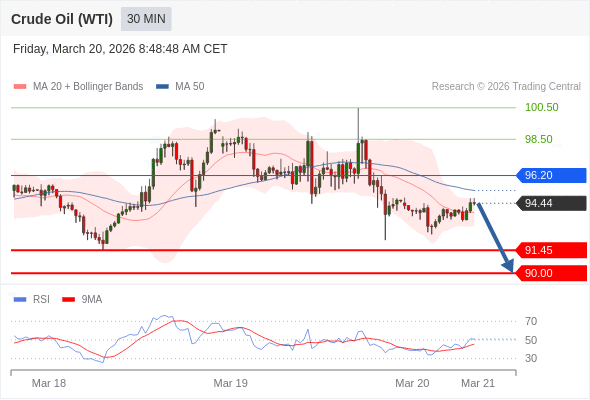The height and width of the screenshot is (400, 590).
Task: Click the black 94.44 current price tag
Action: point(551,203)
